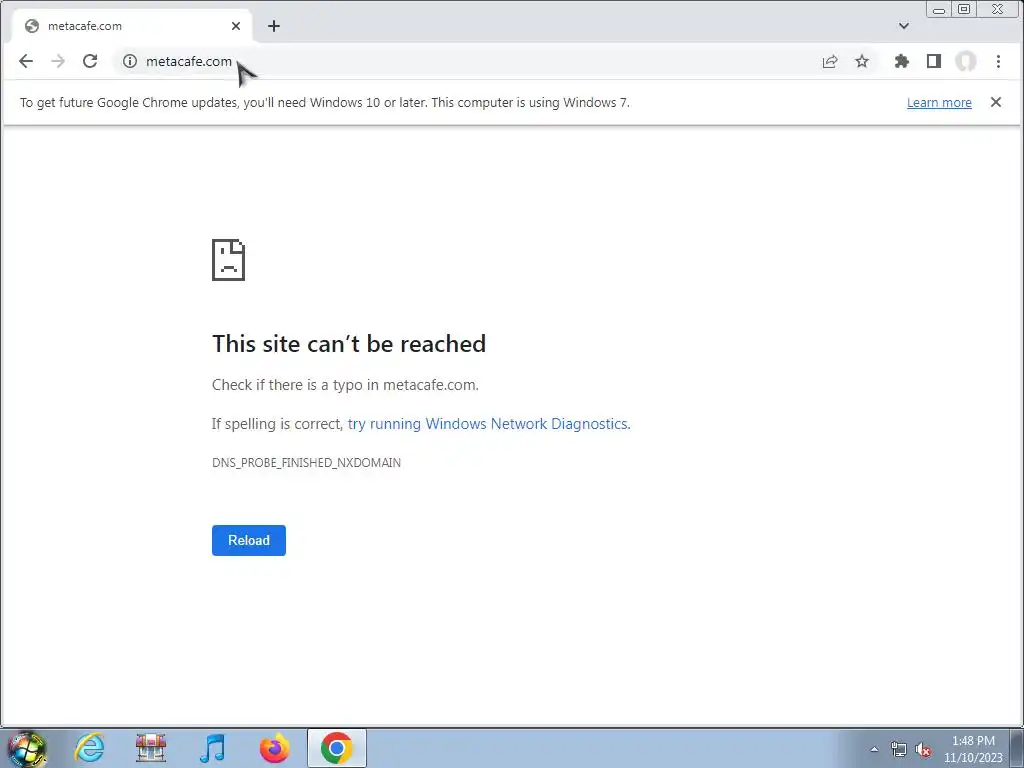Show hidden system tray icons
This screenshot has height=768, width=1024.
click(x=874, y=750)
